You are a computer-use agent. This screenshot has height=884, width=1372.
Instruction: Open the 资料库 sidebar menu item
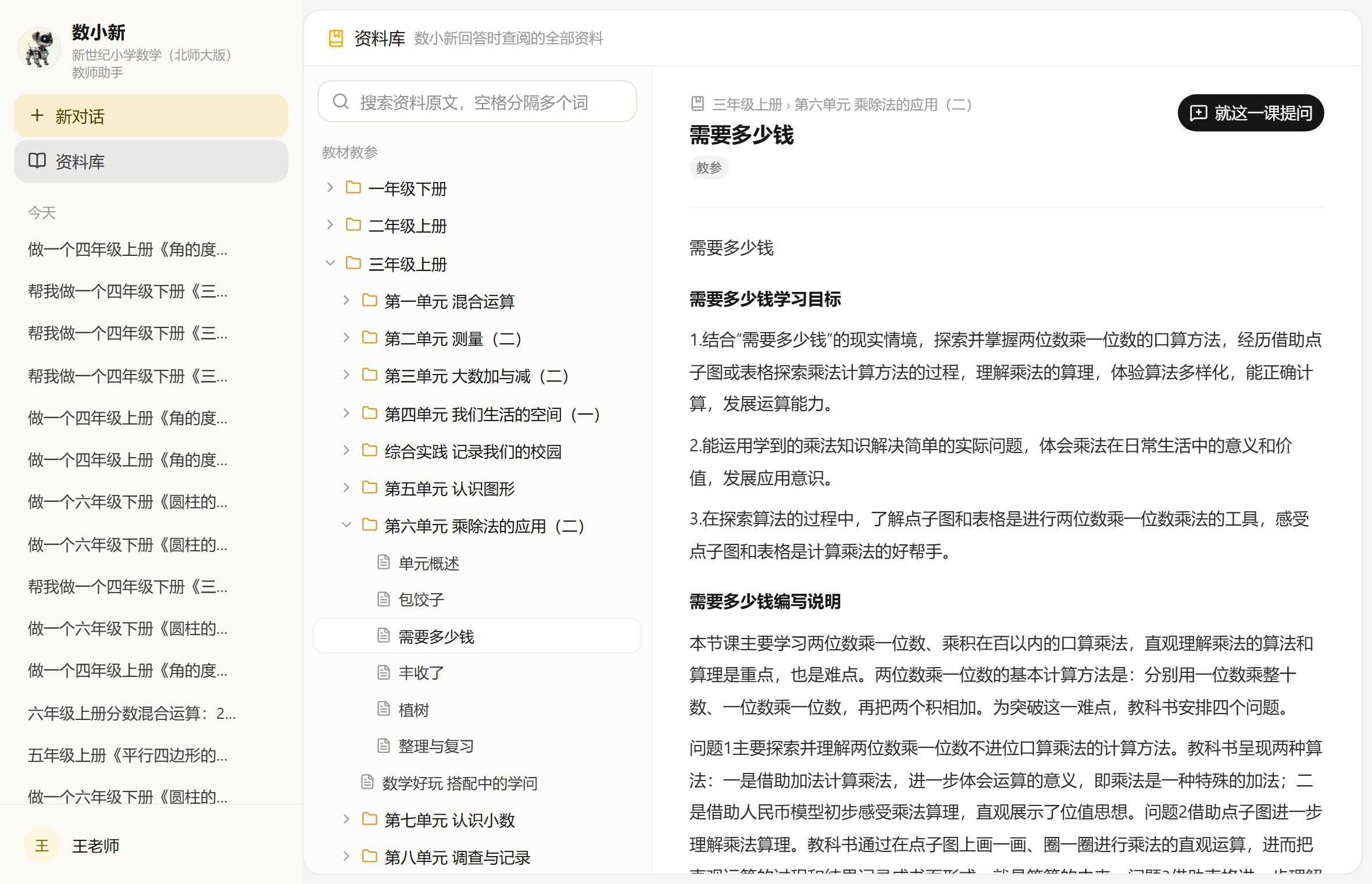151,161
